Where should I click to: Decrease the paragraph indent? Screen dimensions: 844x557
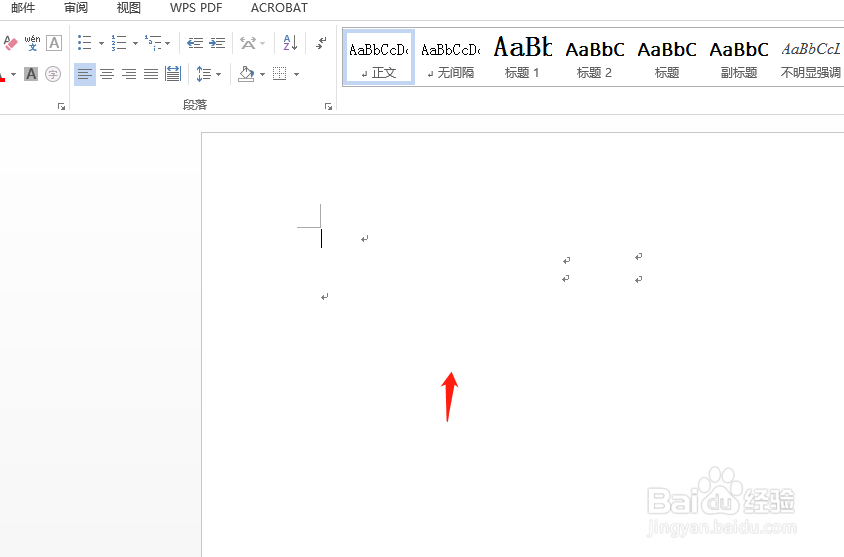pos(195,43)
